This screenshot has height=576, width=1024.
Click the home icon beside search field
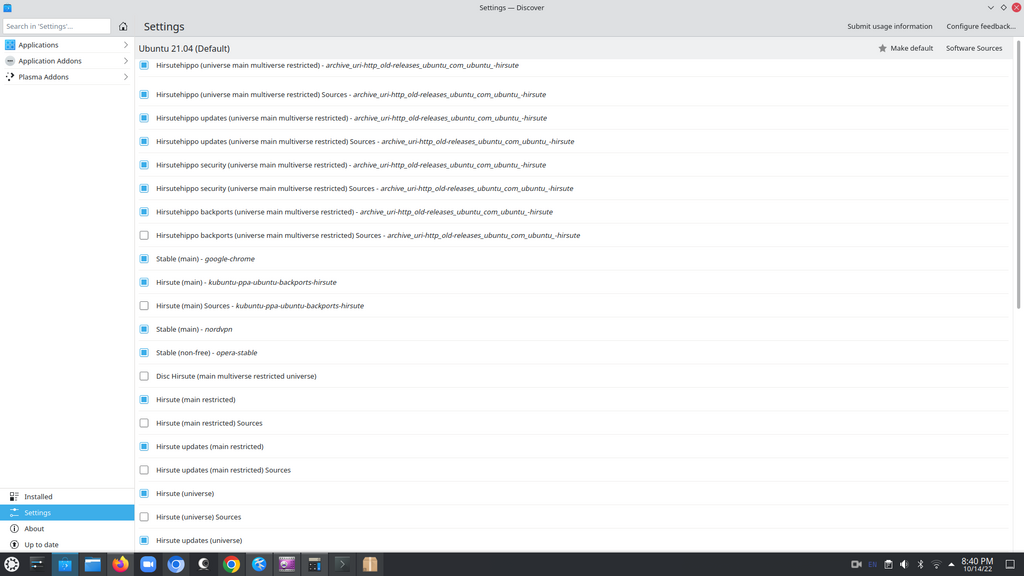point(123,26)
